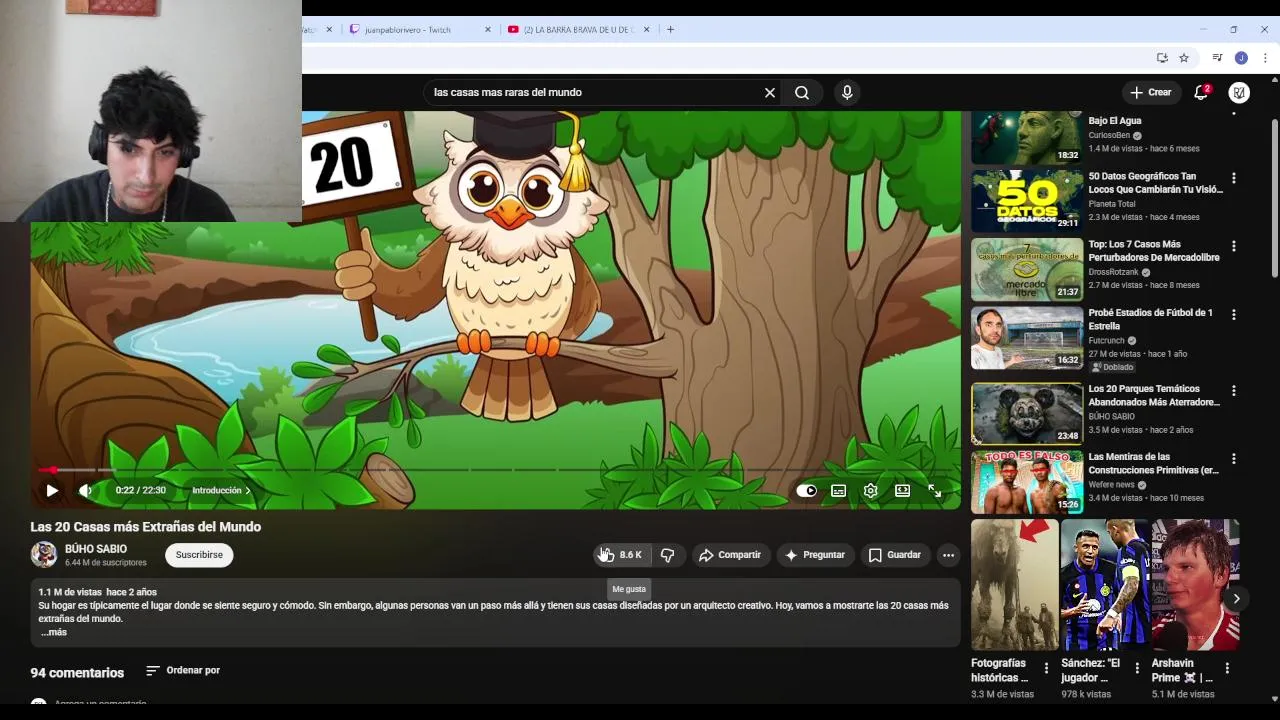This screenshot has width=1280, height=720.
Task: Subscribe to BÚHO SABIO with Suscribirse
Action: point(199,555)
